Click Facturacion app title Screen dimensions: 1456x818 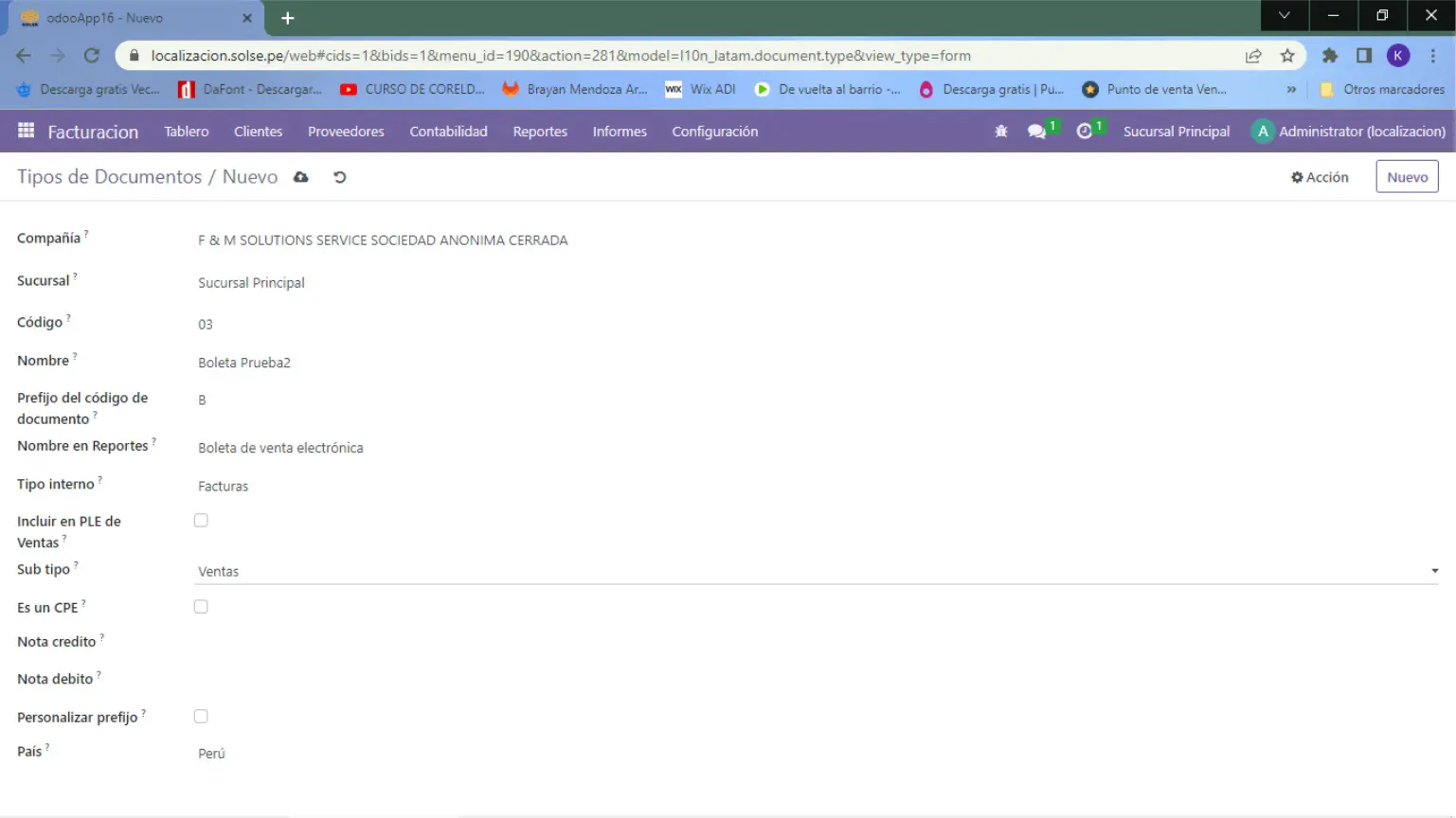click(93, 132)
